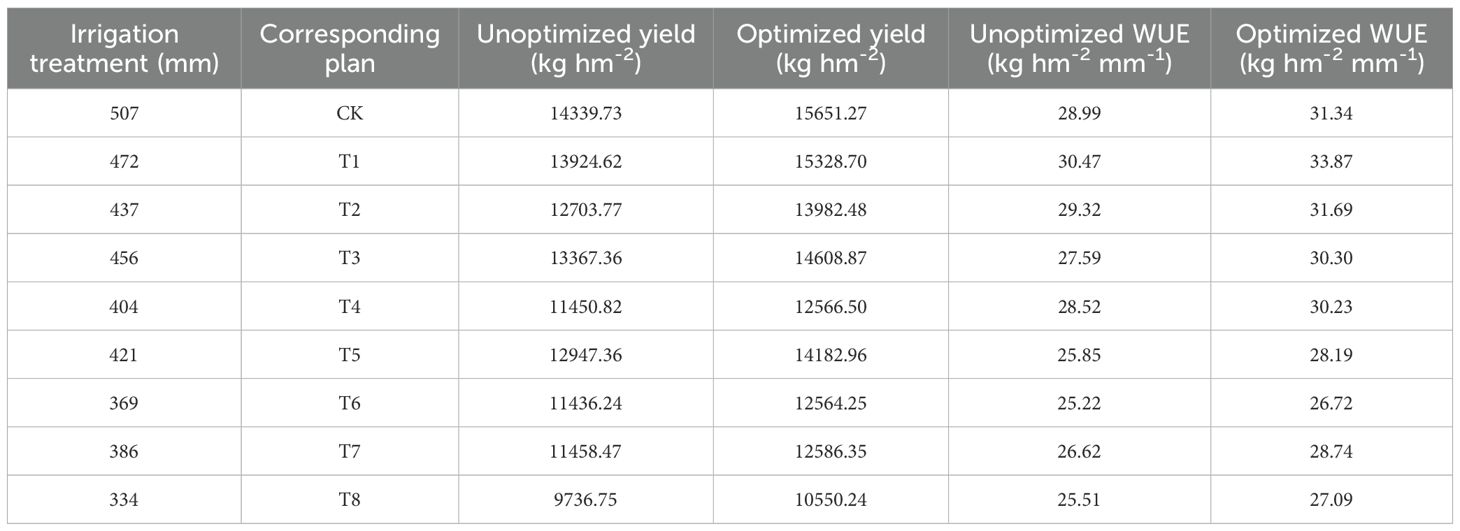1460x531 pixels.
Task: Select the T8 plan cell
Action: pos(349,499)
